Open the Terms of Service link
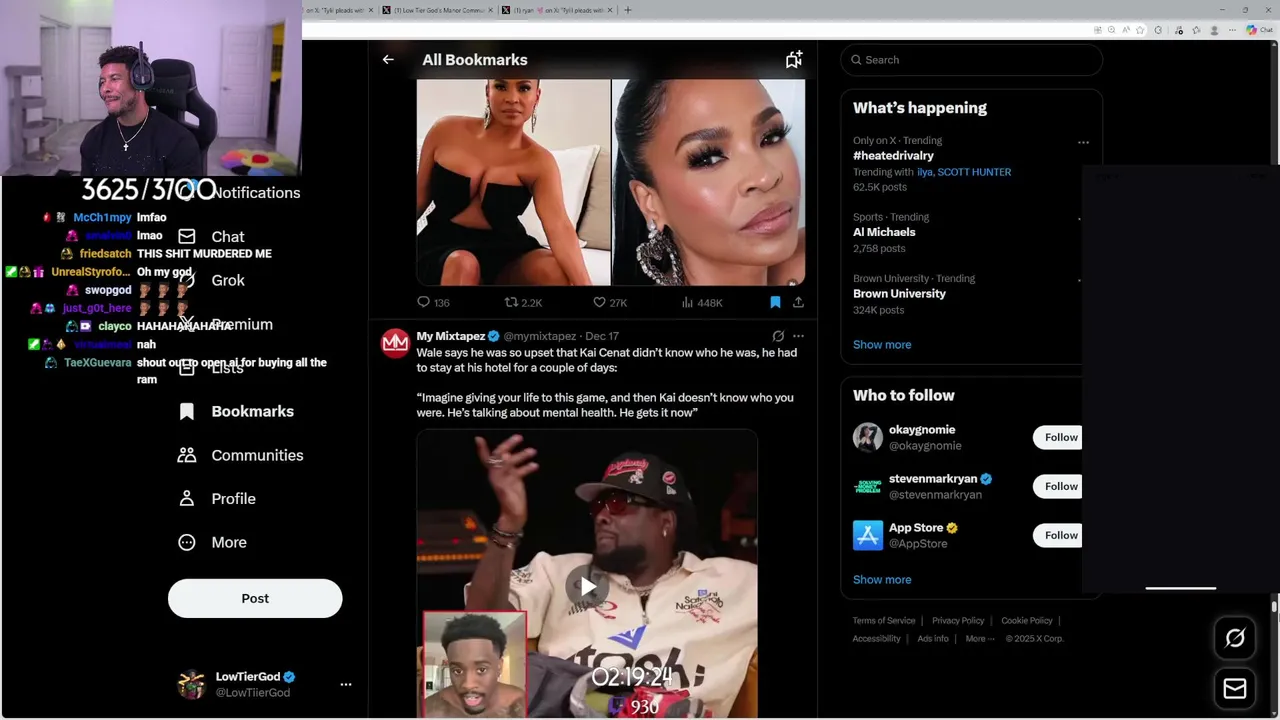 pos(884,621)
